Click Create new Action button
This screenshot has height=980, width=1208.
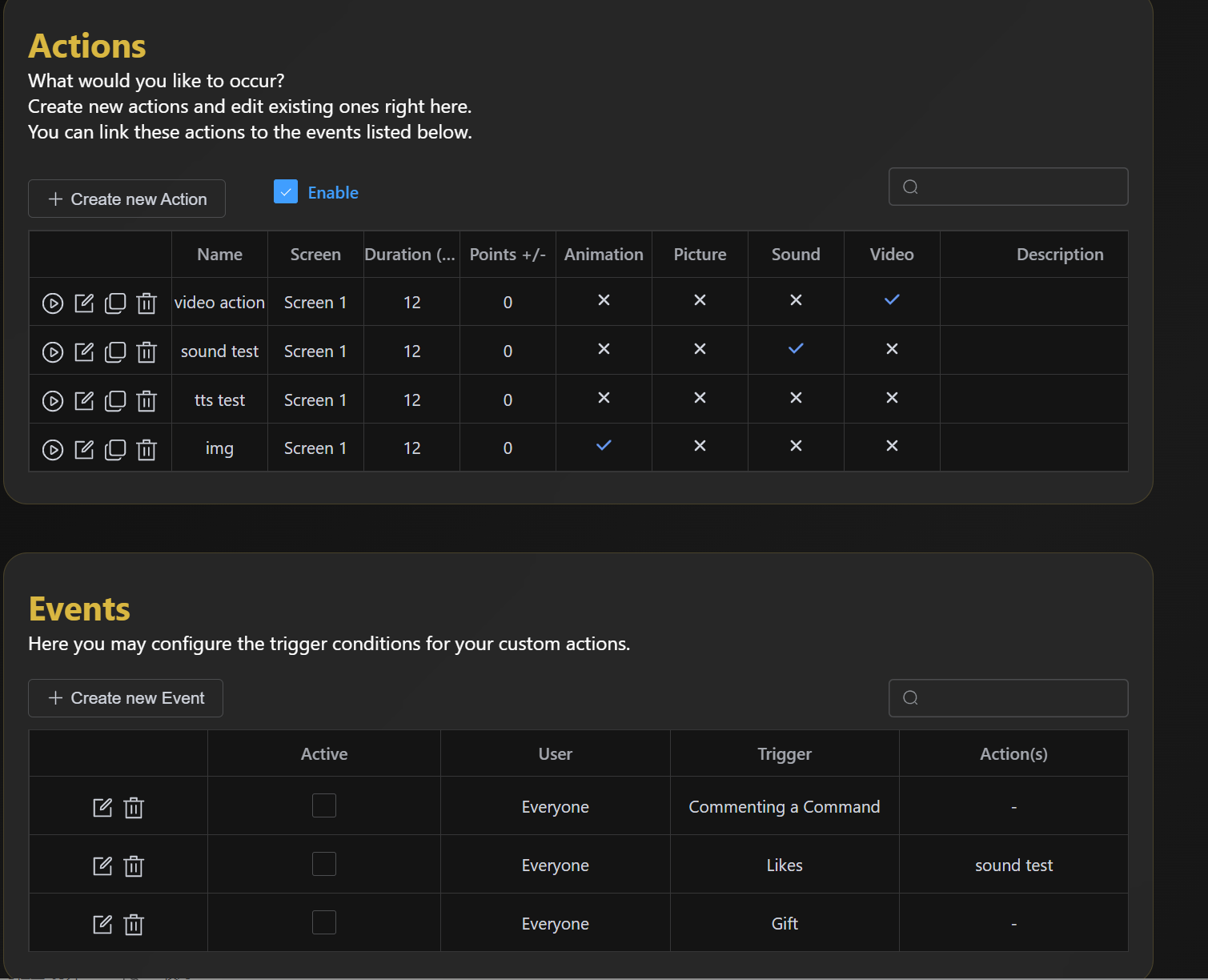click(x=126, y=199)
